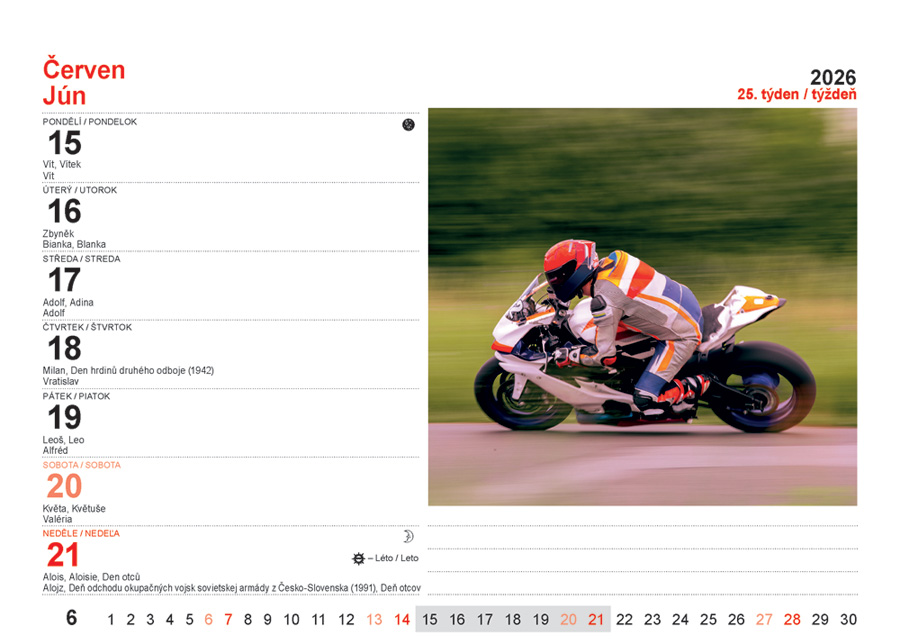The height and width of the screenshot is (644, 900).
Task: Click the crescent moon icon on Sunday 21
Action: 408,537
